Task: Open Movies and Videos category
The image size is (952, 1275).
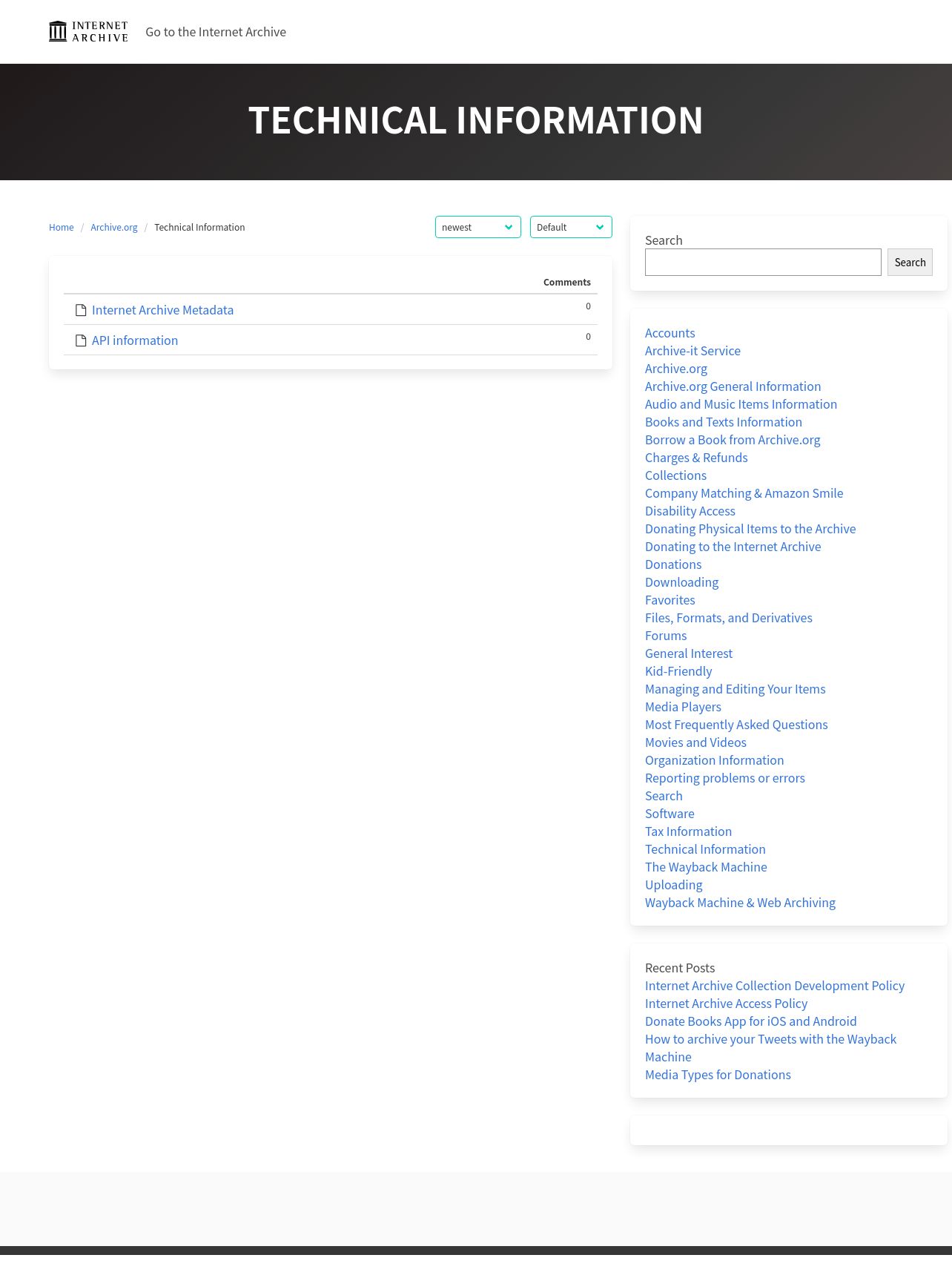Action: [695, 742]
